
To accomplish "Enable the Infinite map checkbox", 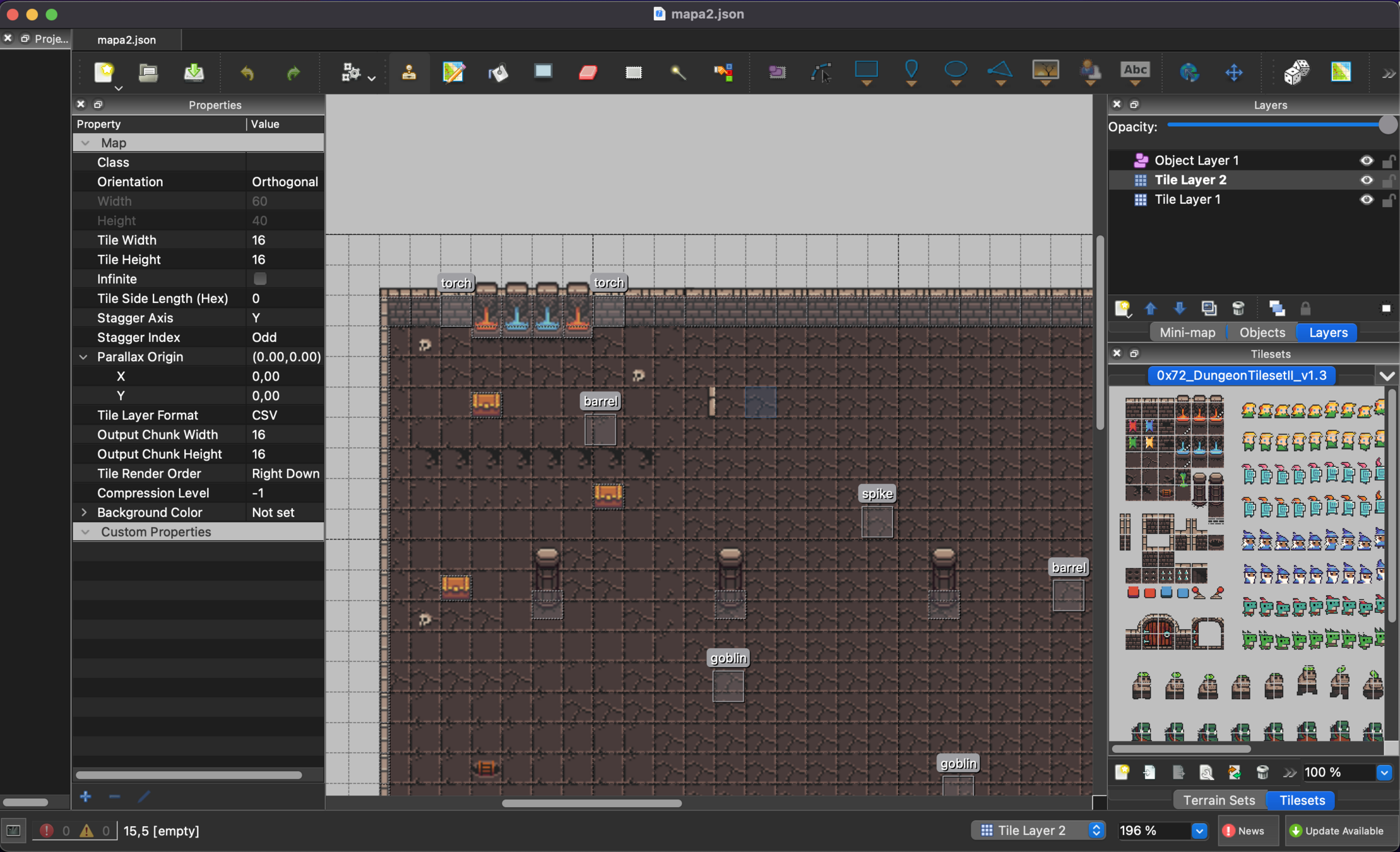I will (259, 279).
